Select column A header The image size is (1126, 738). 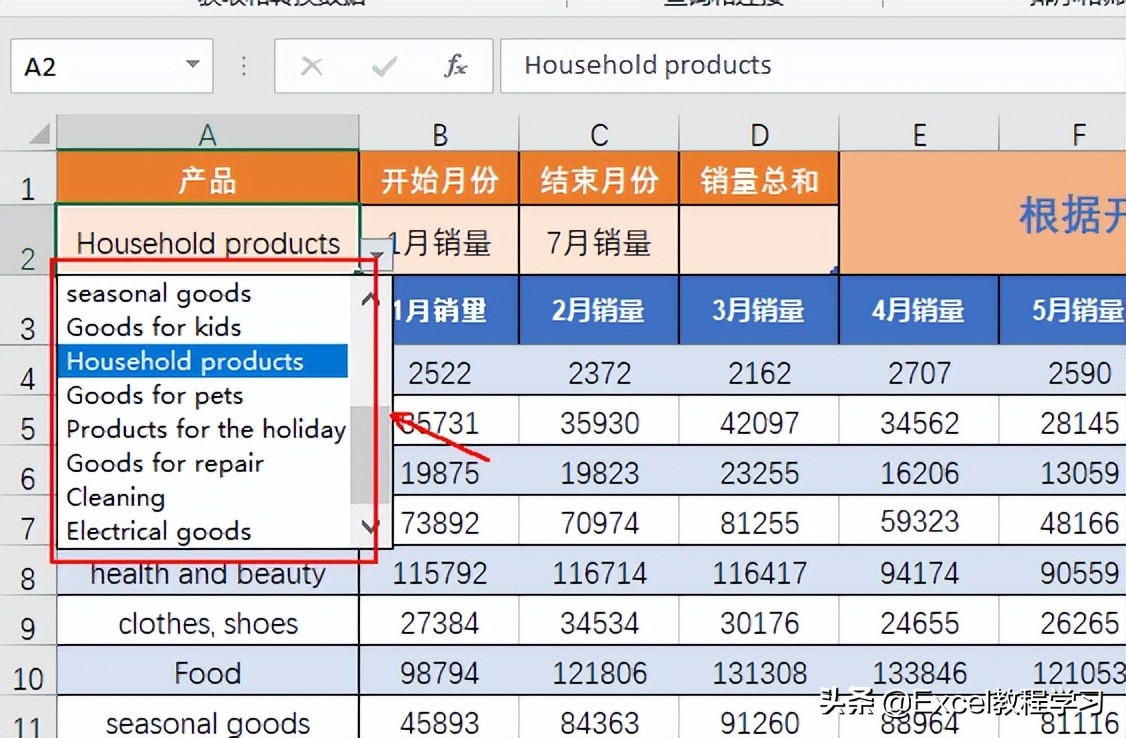(x=208, y=134)
